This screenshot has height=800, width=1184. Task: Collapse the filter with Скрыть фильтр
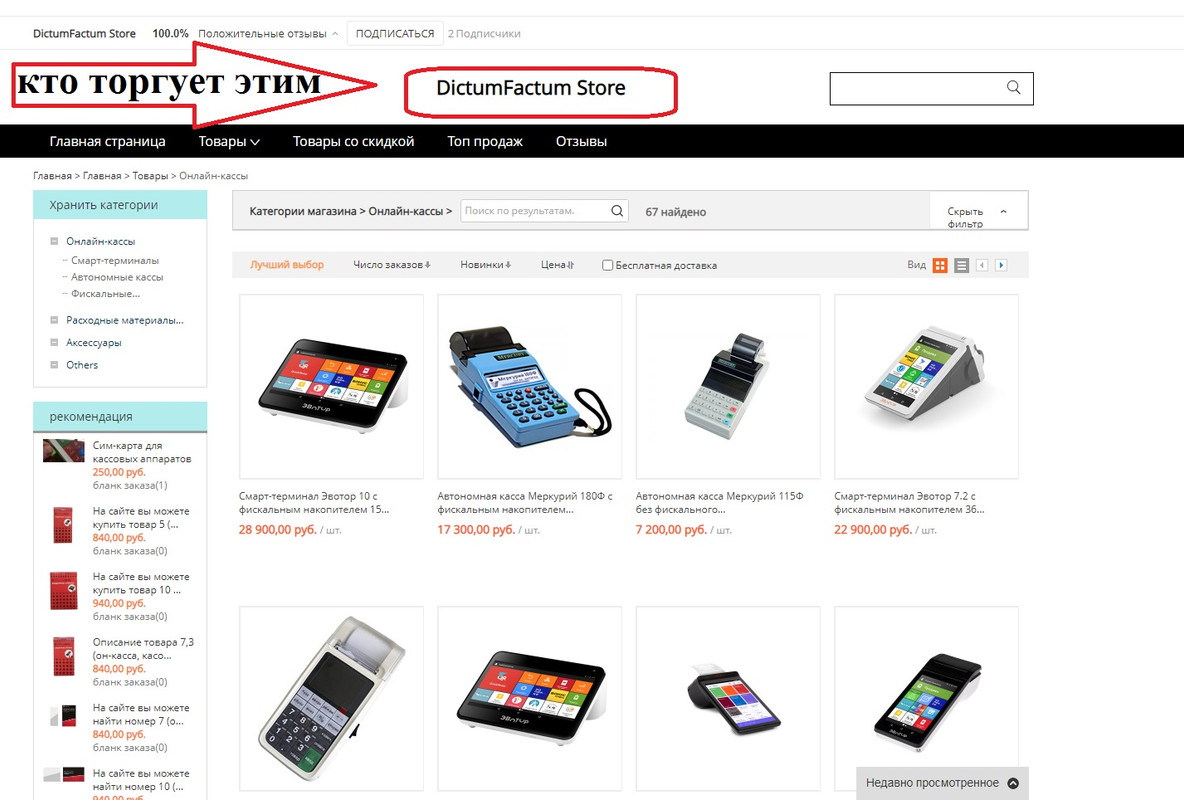click(x=978, y=216)
